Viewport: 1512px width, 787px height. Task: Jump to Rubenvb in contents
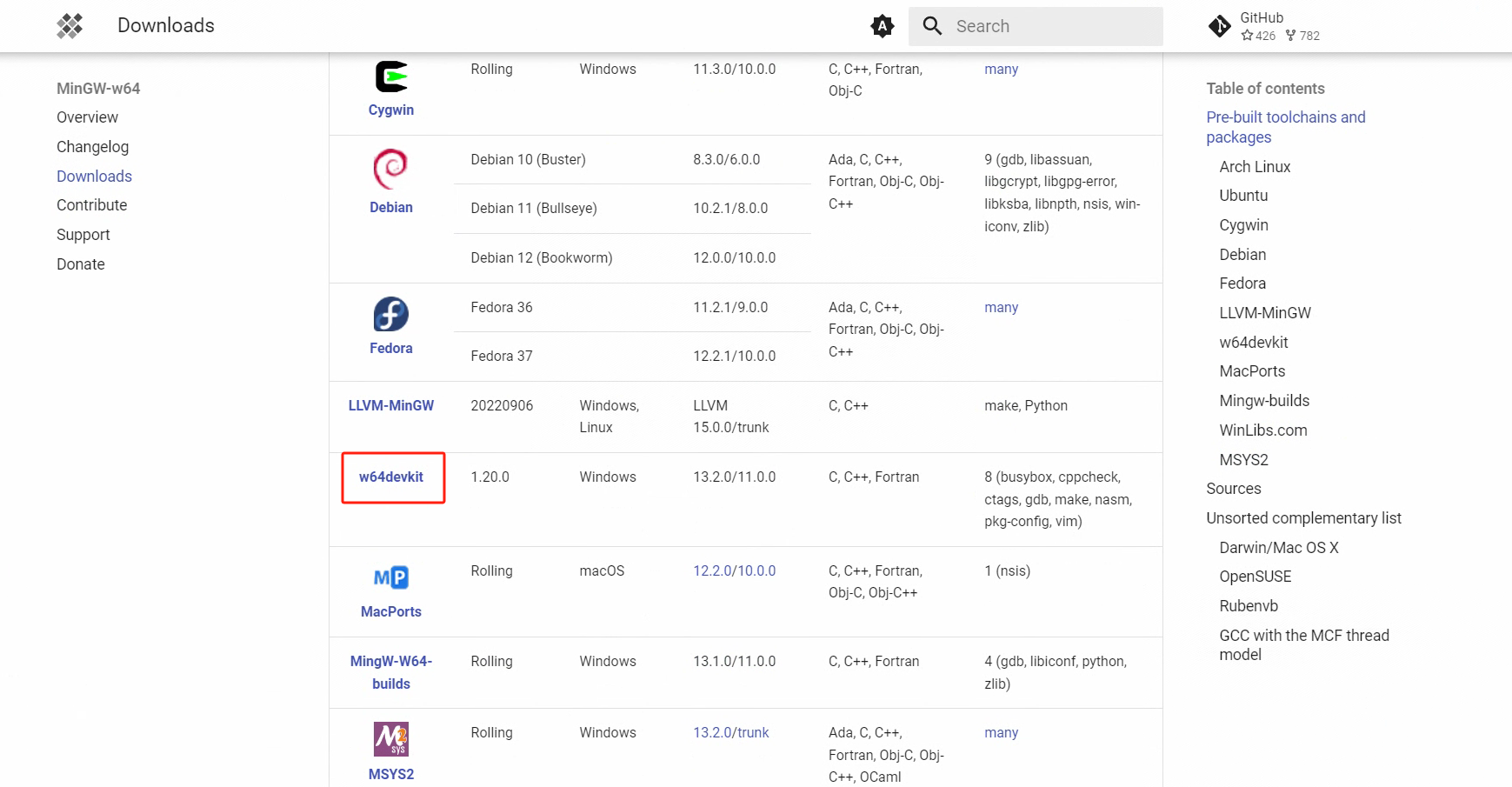pyautogui.click(x=1248, y=606)
